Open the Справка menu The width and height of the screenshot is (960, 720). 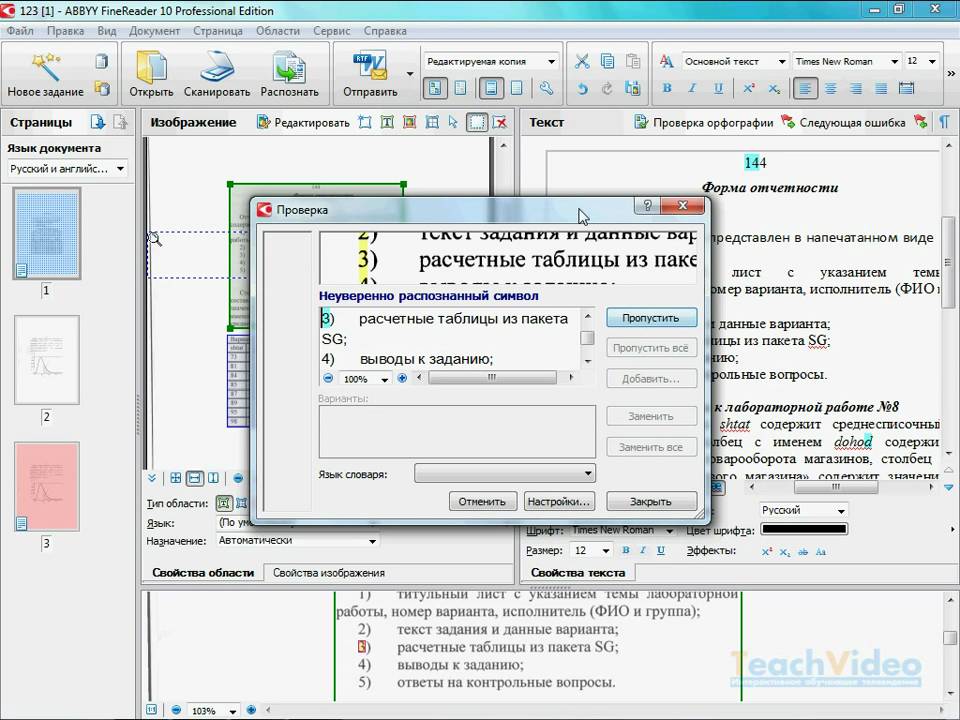pos(384,31)
